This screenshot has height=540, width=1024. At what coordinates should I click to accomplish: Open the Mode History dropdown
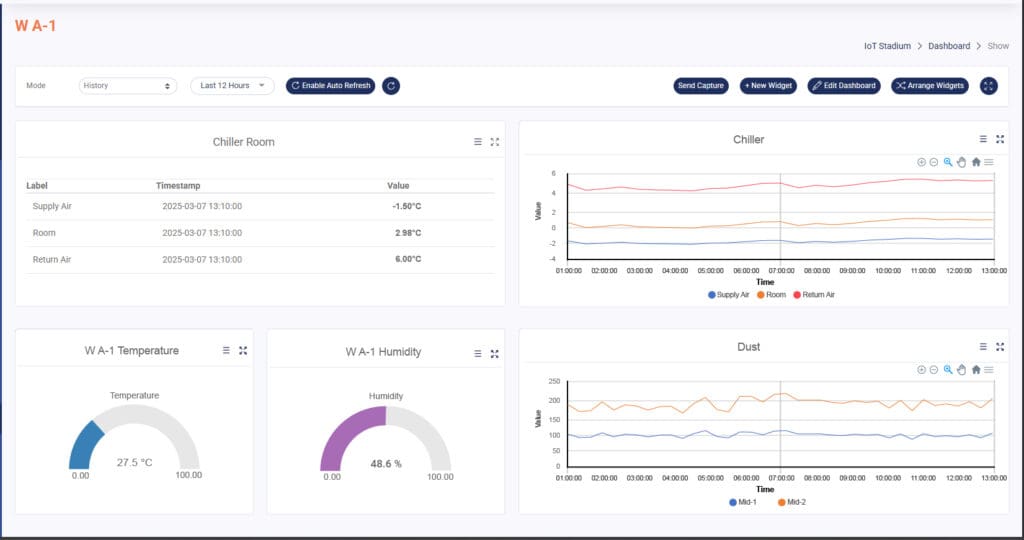tap(127, 86)
